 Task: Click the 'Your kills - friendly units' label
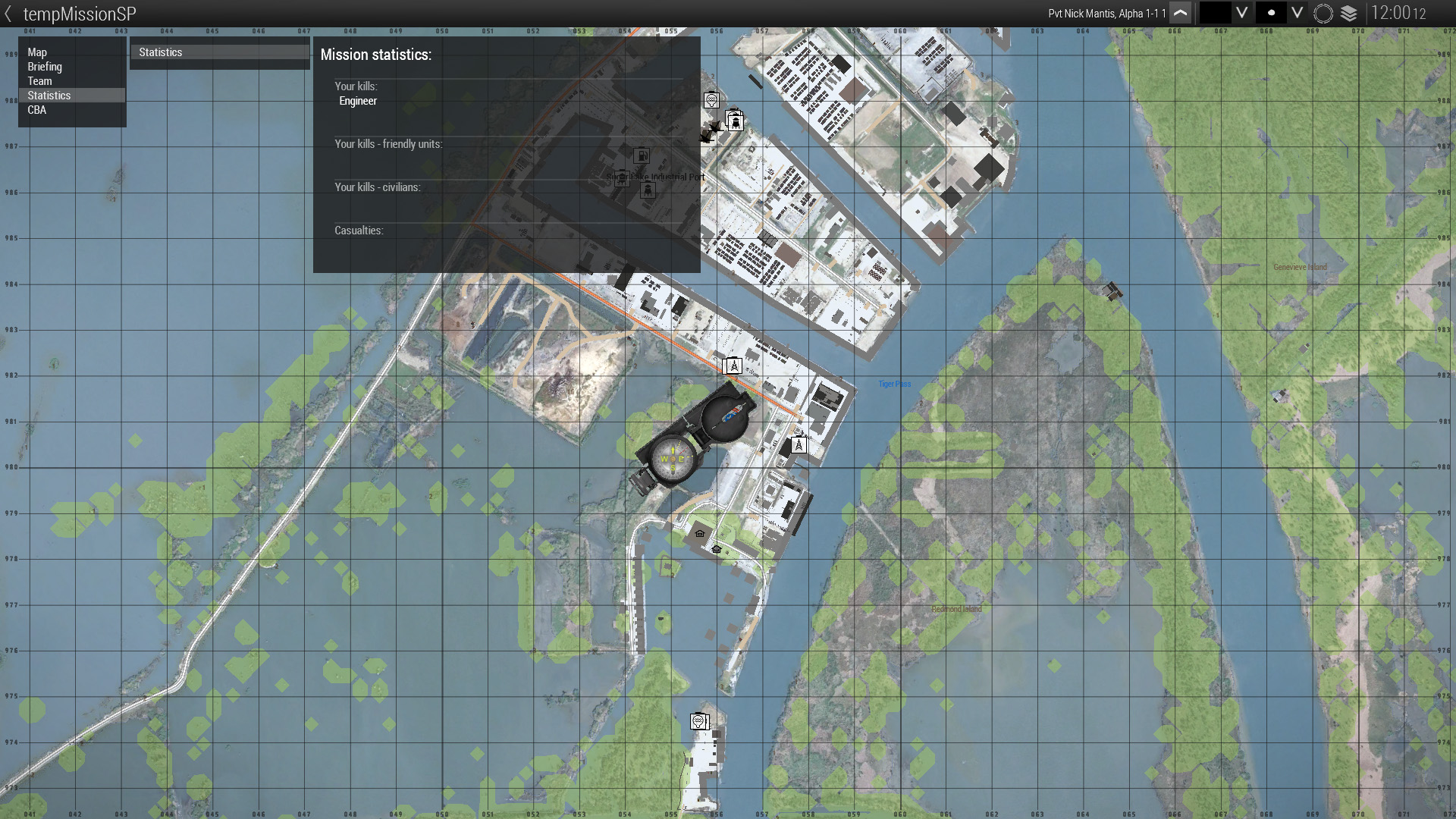click(x=388, y=144)
